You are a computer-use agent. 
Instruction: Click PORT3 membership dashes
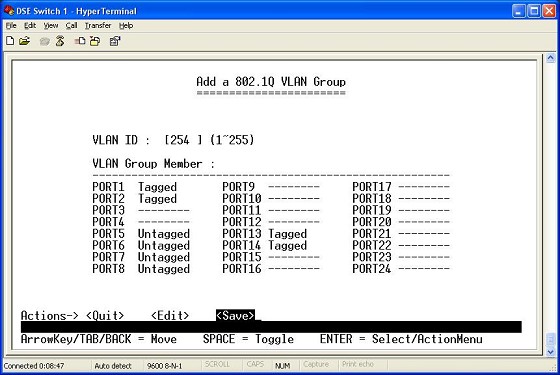[164, 210]
